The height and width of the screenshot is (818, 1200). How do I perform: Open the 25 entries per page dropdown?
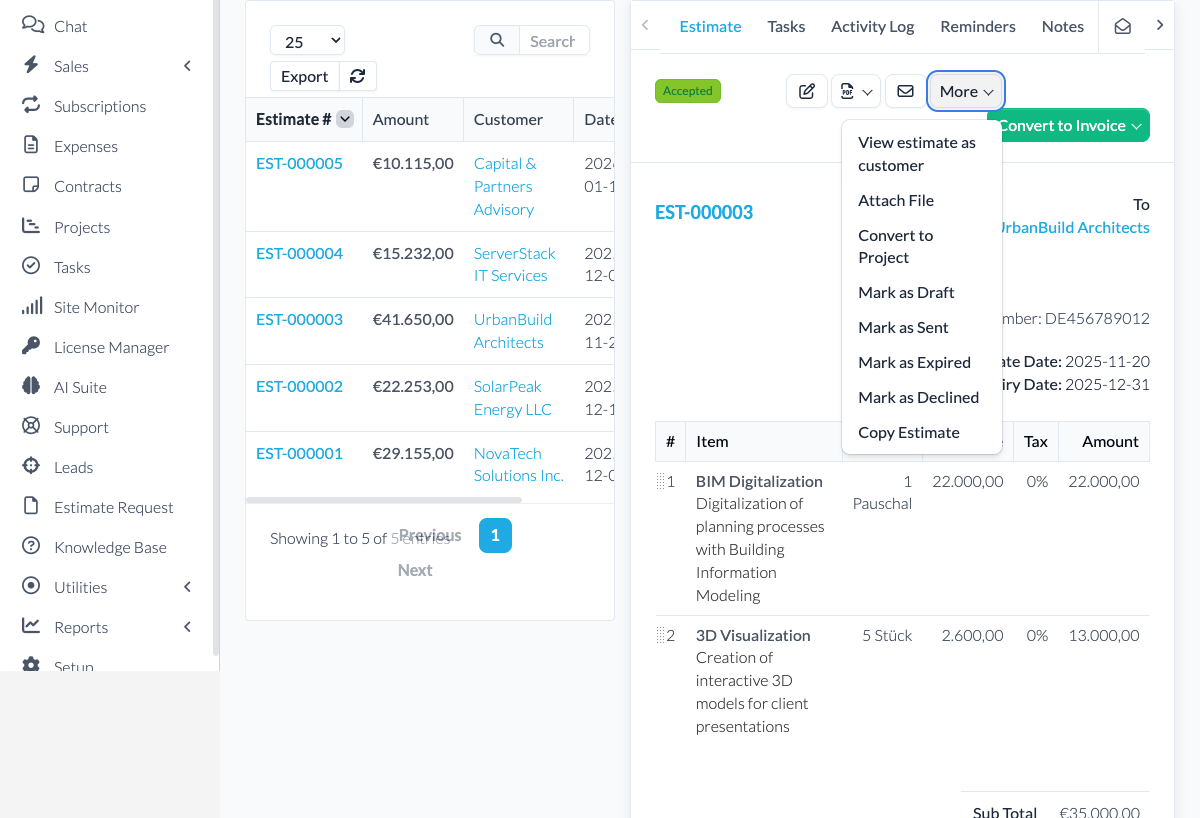click(307, 41)
